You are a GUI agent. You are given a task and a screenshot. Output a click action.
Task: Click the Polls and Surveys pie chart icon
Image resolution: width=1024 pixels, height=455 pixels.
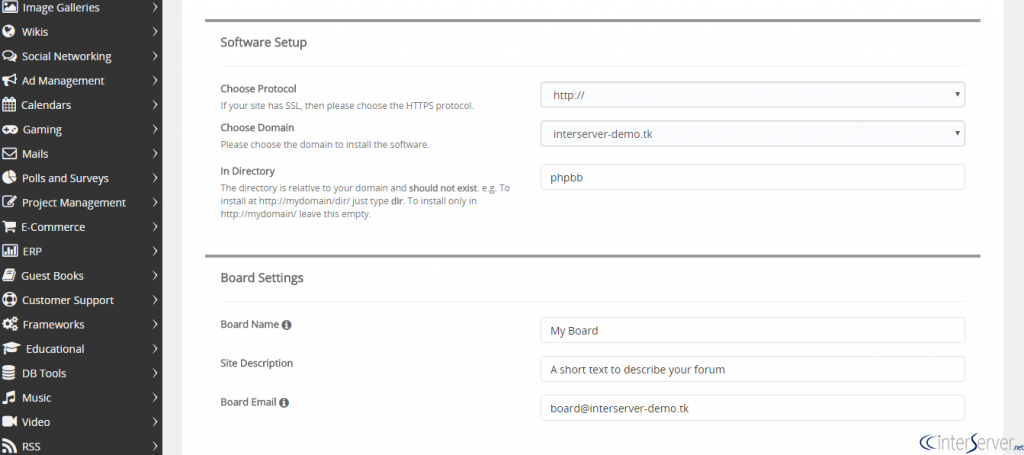tap(9, 178)
